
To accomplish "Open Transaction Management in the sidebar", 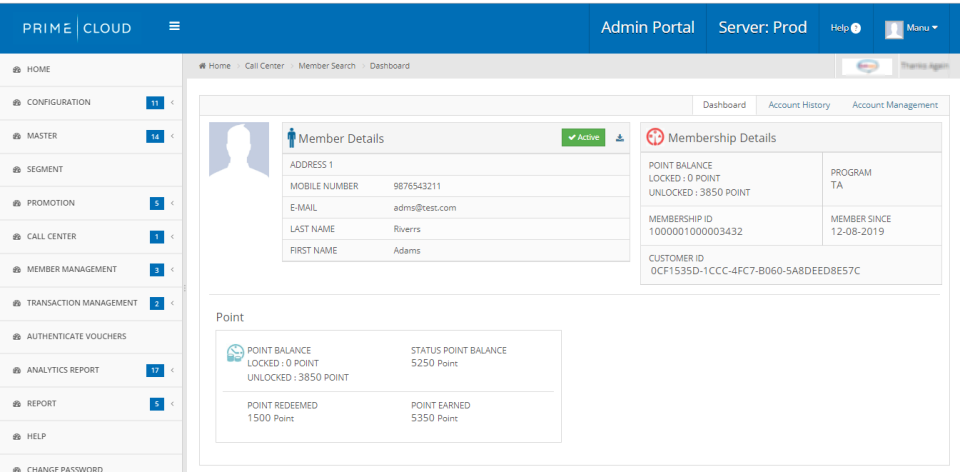I will (x=91, y=303).
